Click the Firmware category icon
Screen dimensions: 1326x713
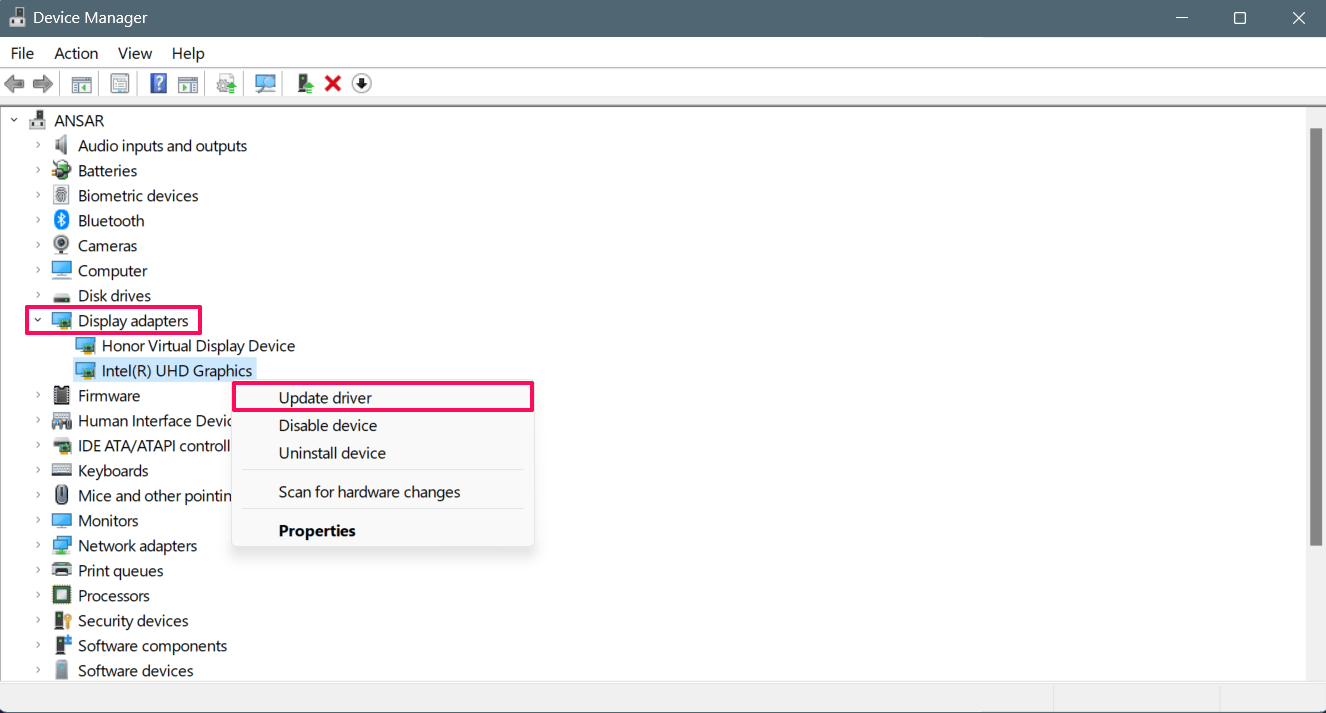(x=62, y=395)
